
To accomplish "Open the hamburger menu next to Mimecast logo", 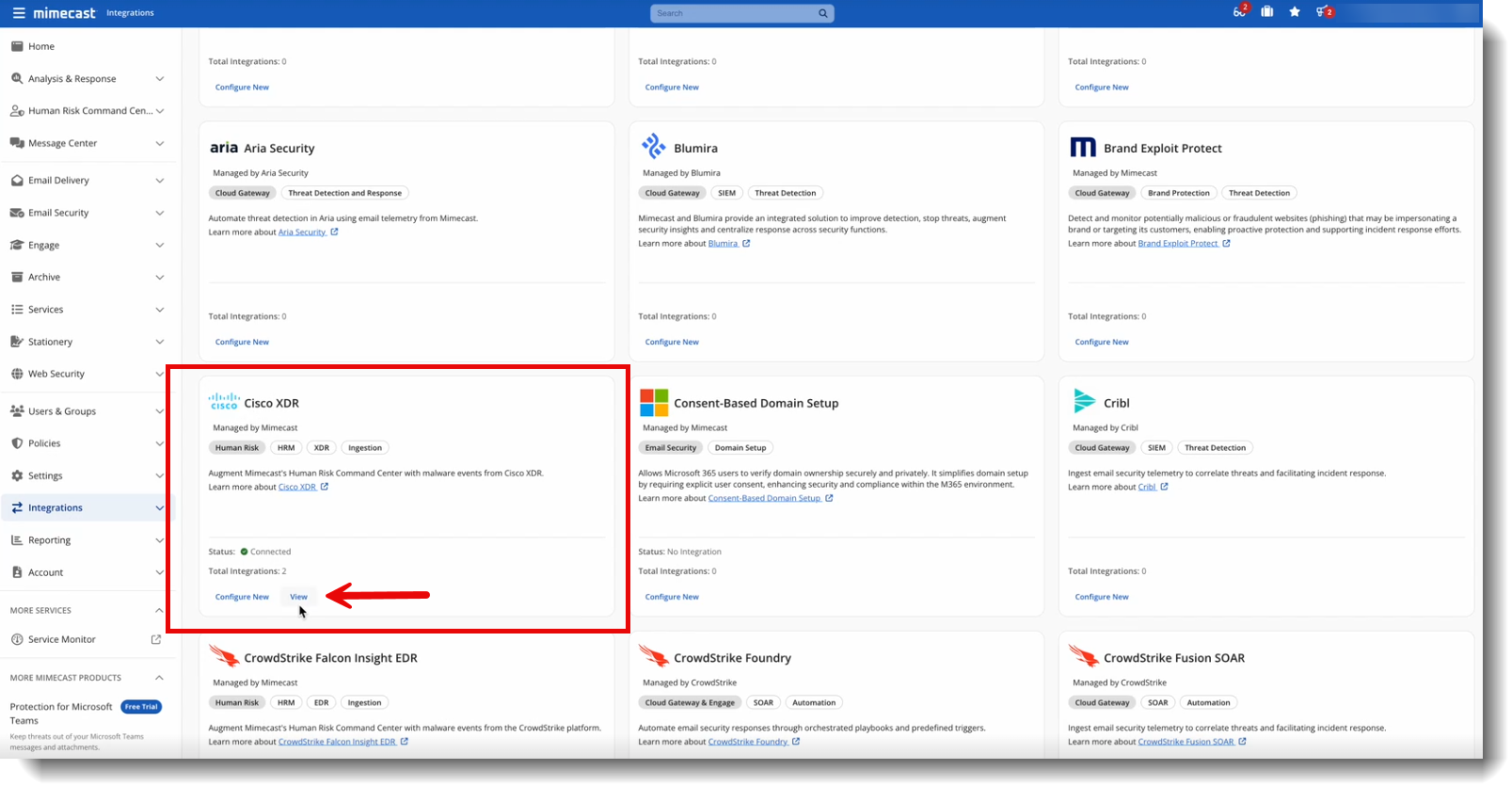I will tap(19, 13).
